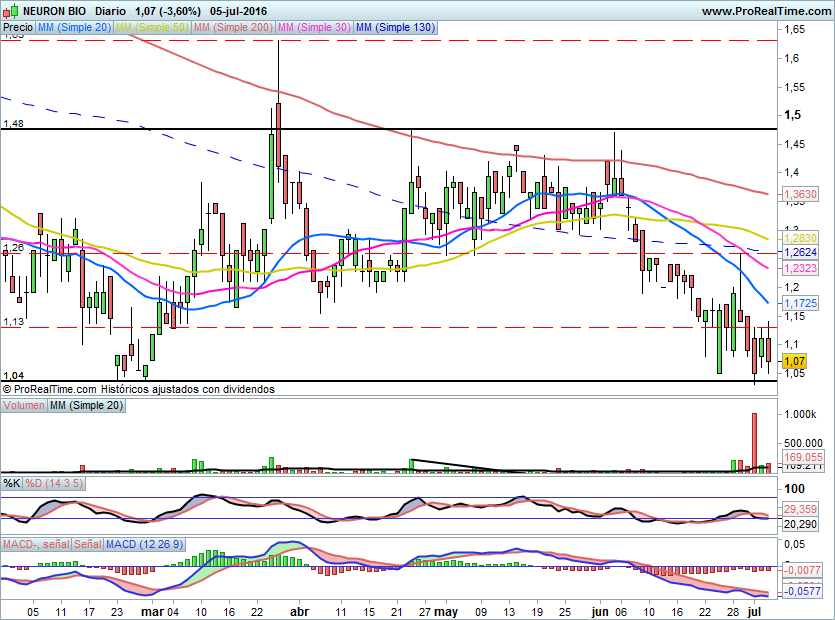Screen dimensions: 835x620
Task: Click the MM (Simple 200) red label
Action: [x=233, y=28]
